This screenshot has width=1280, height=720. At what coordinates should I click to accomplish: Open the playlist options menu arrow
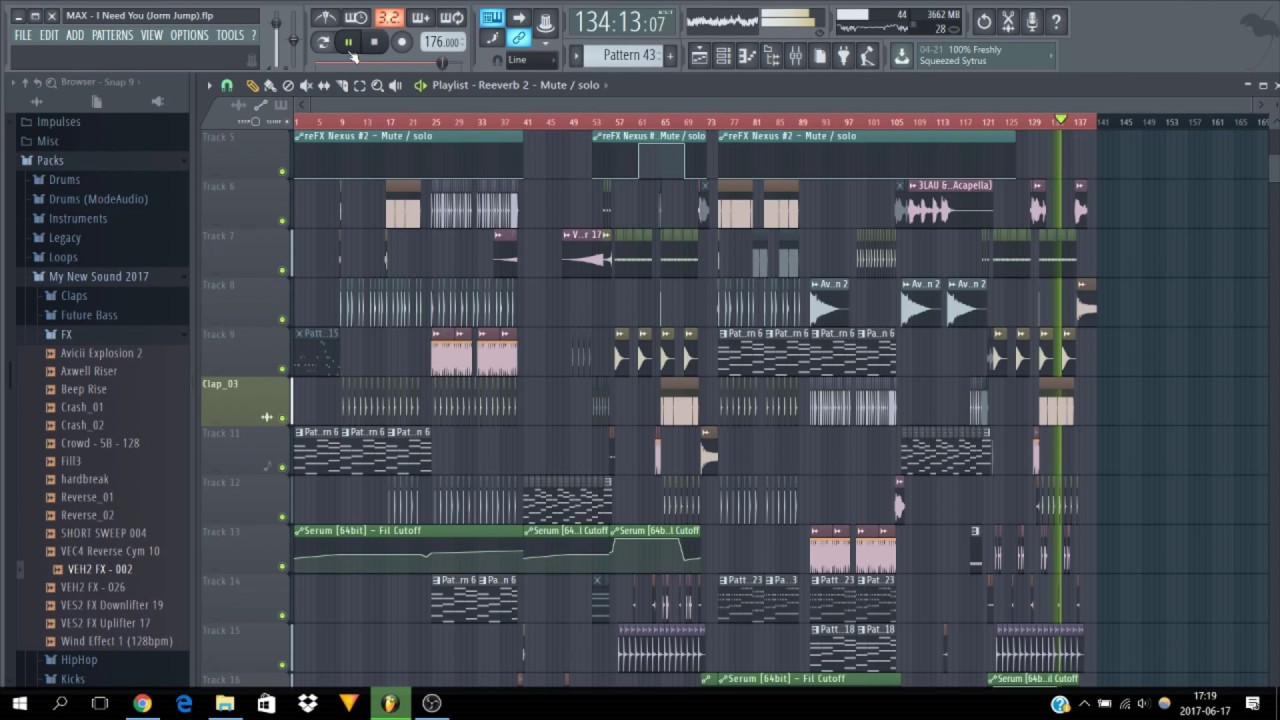[209, 86]
